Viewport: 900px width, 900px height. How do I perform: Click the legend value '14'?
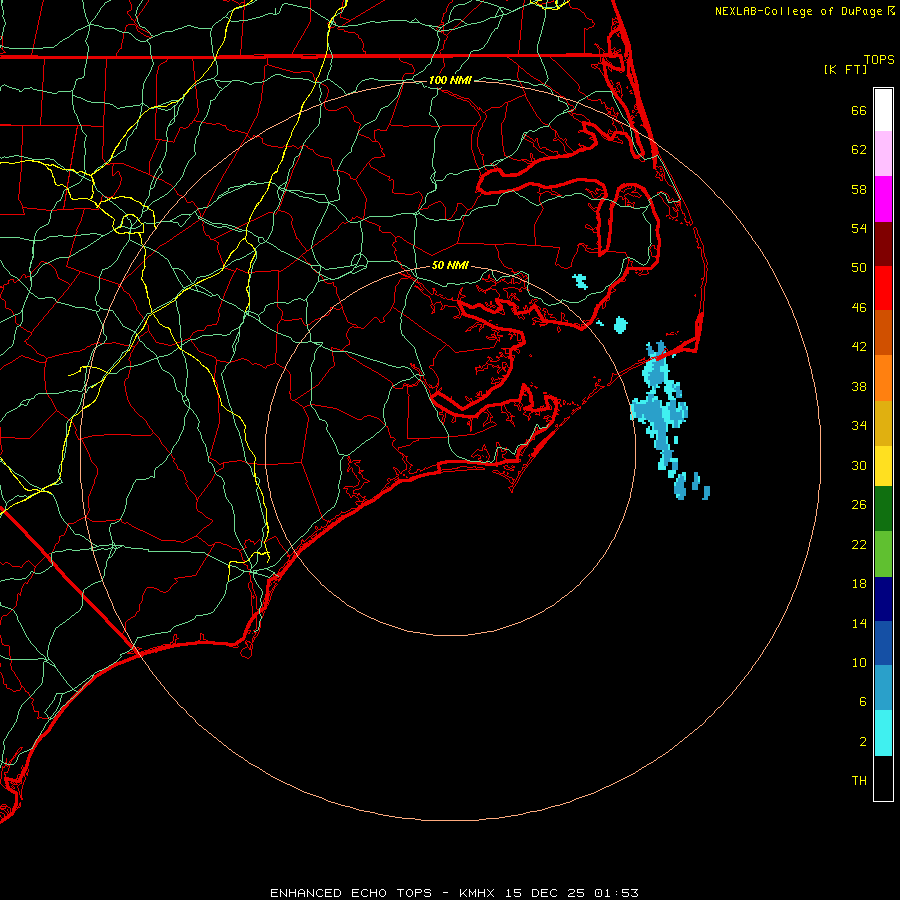click(859, 623)
